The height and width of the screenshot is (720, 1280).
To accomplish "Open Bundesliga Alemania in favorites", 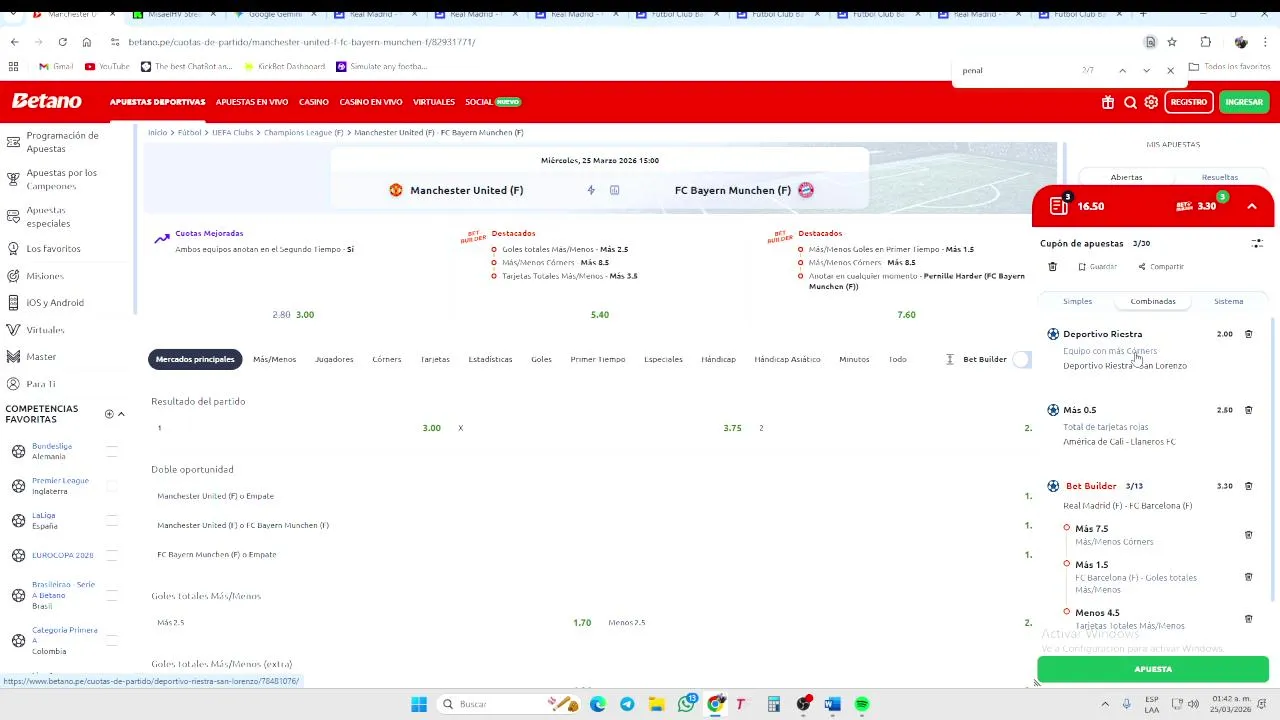I will (x=52, y=451).
